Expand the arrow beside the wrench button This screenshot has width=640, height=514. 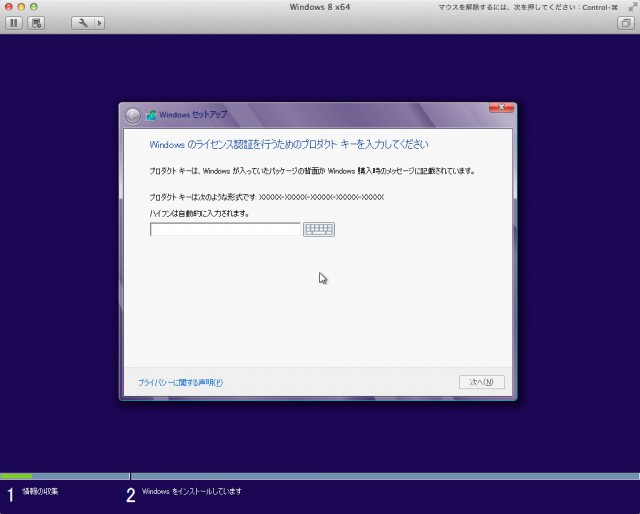click(x=98, y=22)
